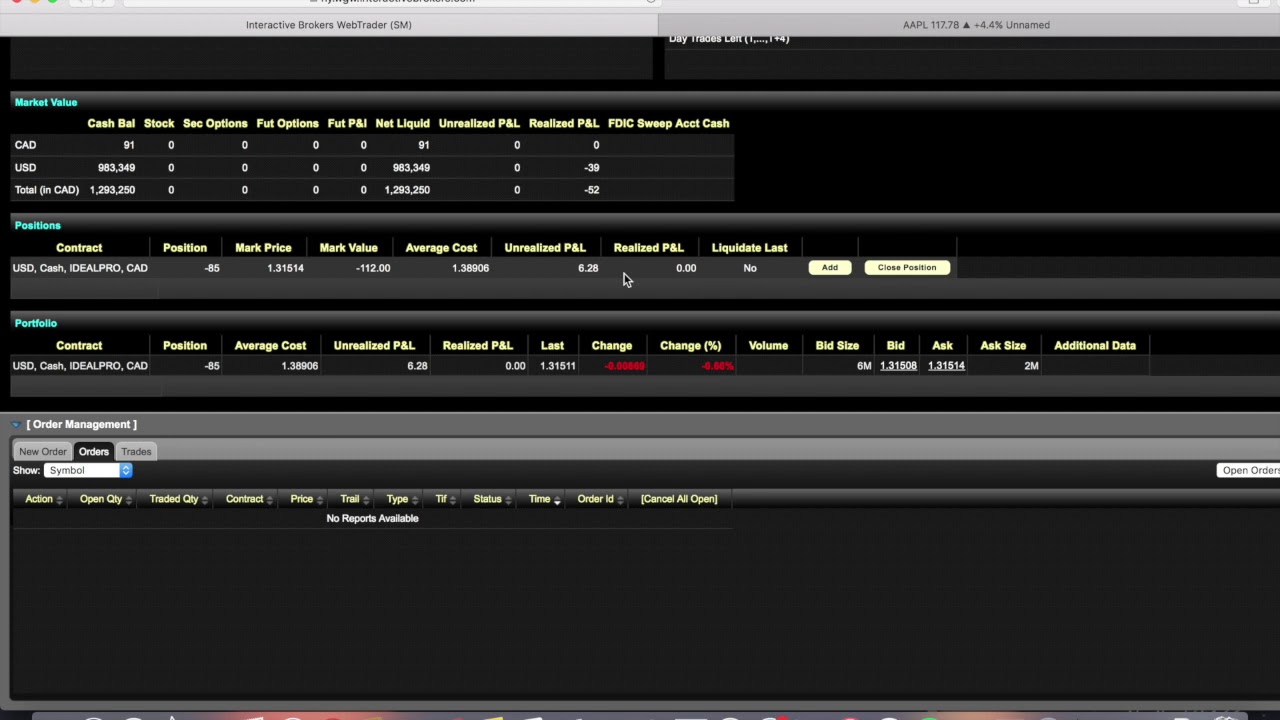The height and width of the screenshot is (720, 1280).
Task: Click Total (in CAD) row label
Action: 46,190
